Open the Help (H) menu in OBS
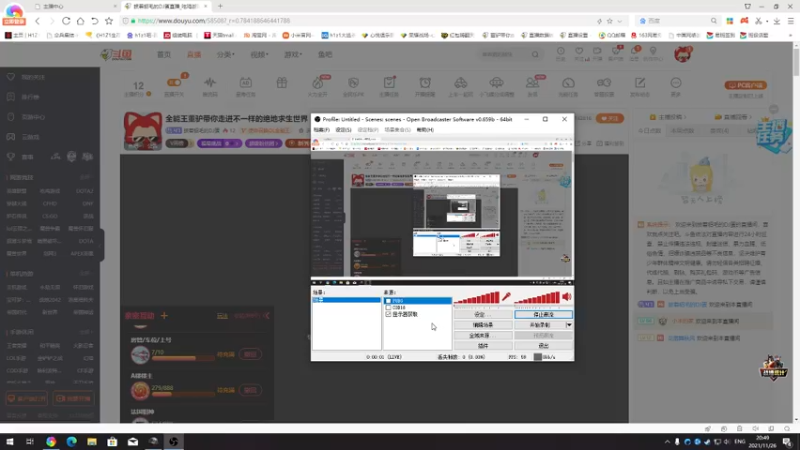Viewport: 800px width, 450px height. coord(425,130)
